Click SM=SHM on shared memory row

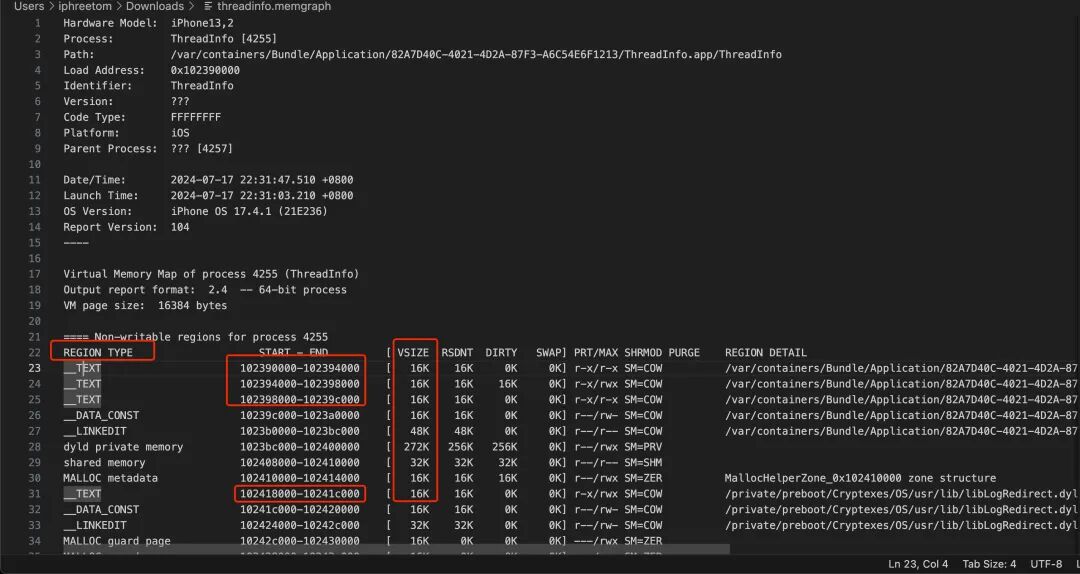(x=643, y=462)
